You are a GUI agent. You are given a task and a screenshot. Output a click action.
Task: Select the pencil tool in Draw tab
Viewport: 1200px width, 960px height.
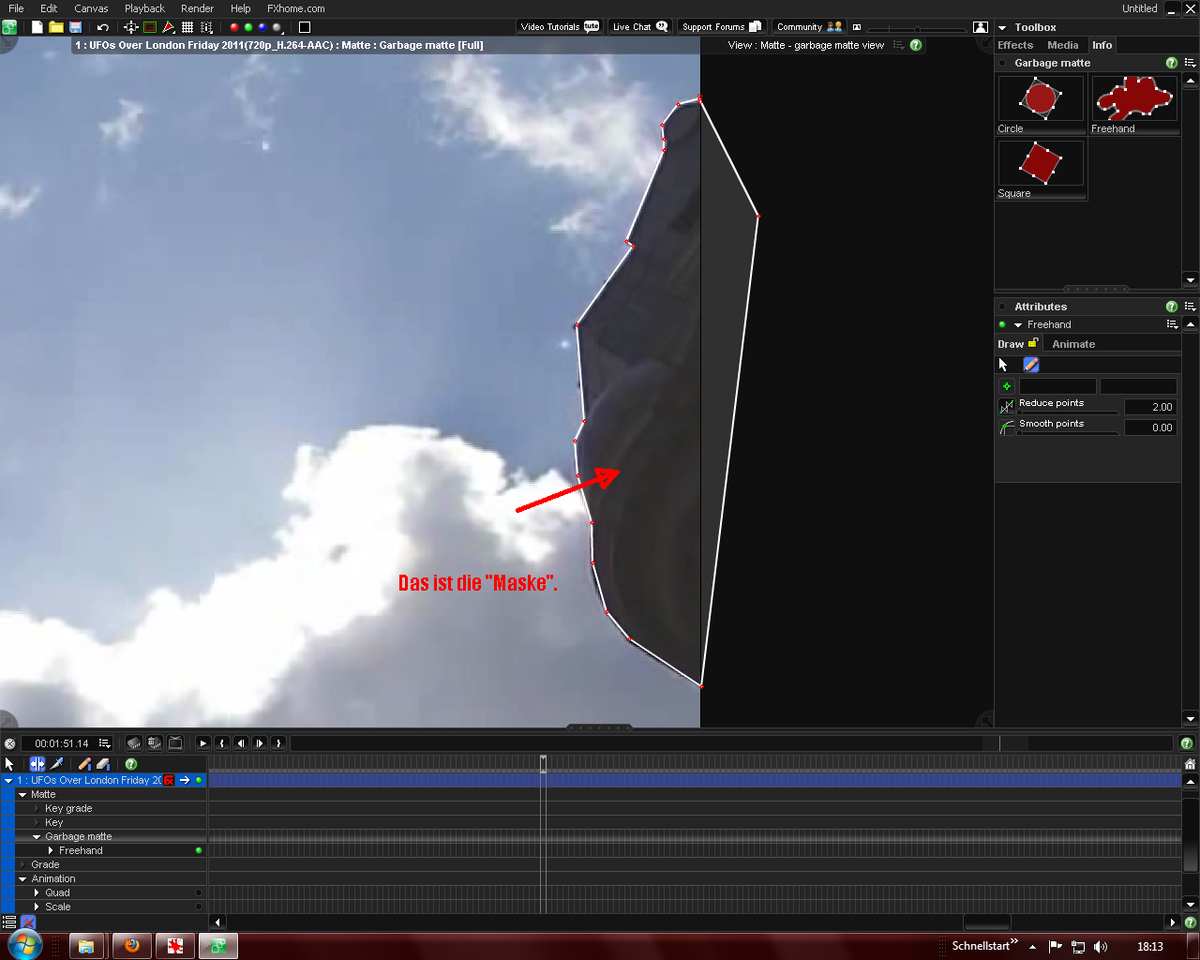click(1031, 365)
